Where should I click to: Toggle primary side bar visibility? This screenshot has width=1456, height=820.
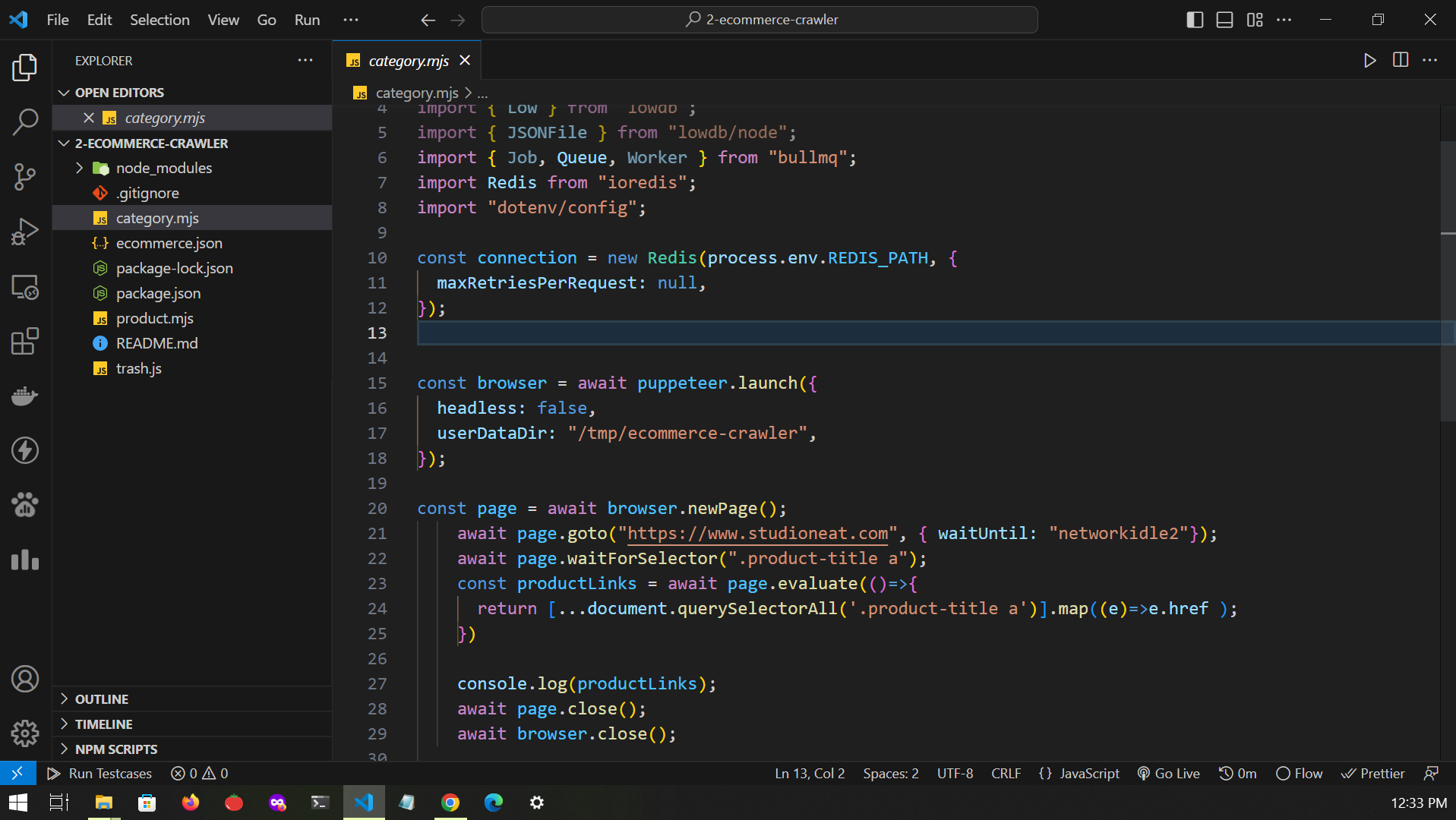click(1194, 20)
